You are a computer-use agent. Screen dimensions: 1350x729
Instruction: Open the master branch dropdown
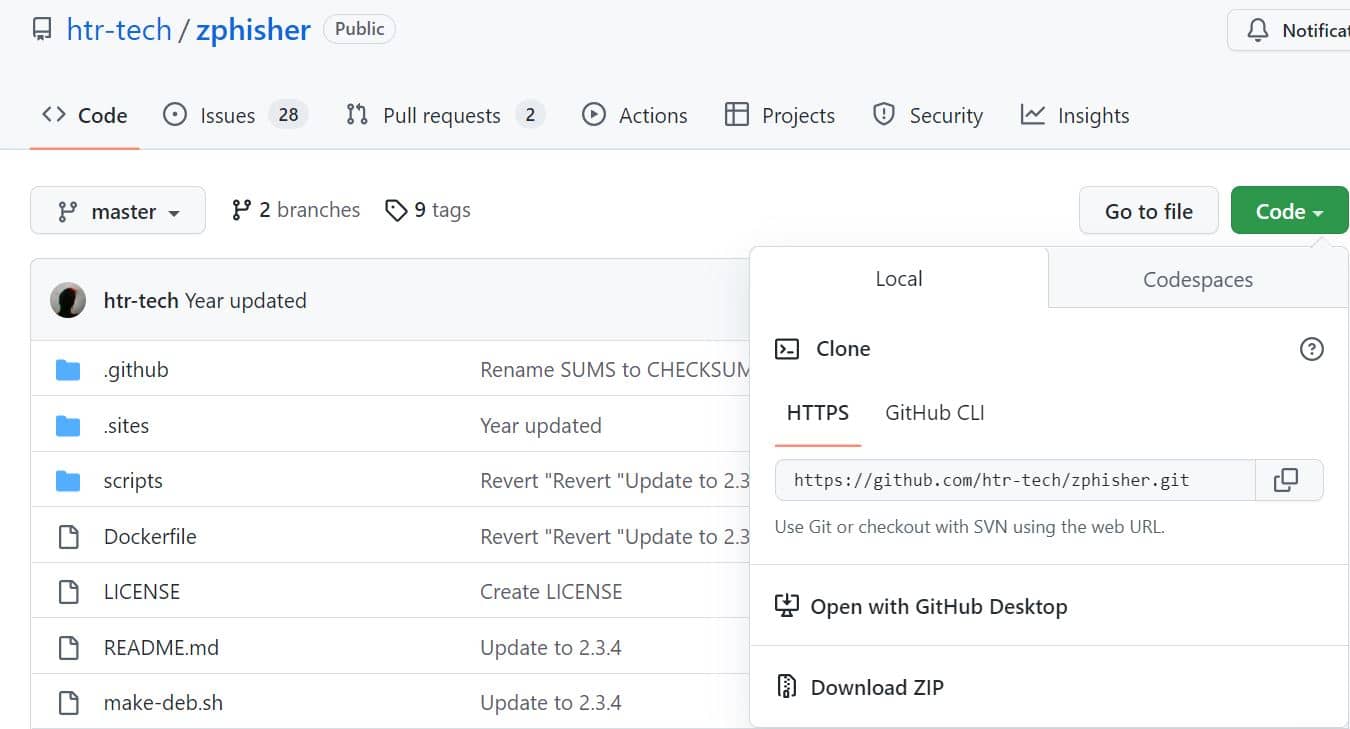pos(118,211)
